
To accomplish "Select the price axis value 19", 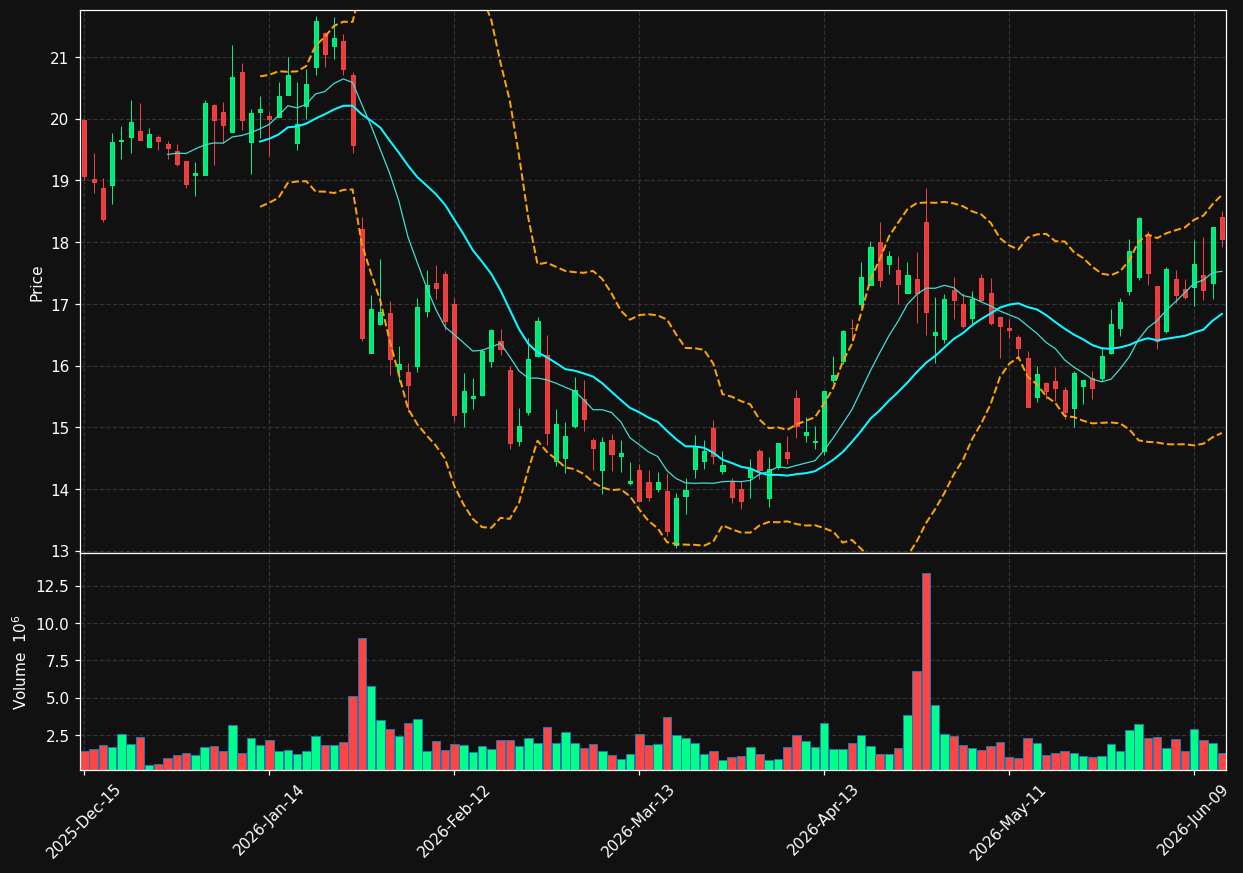I will 59,181.
